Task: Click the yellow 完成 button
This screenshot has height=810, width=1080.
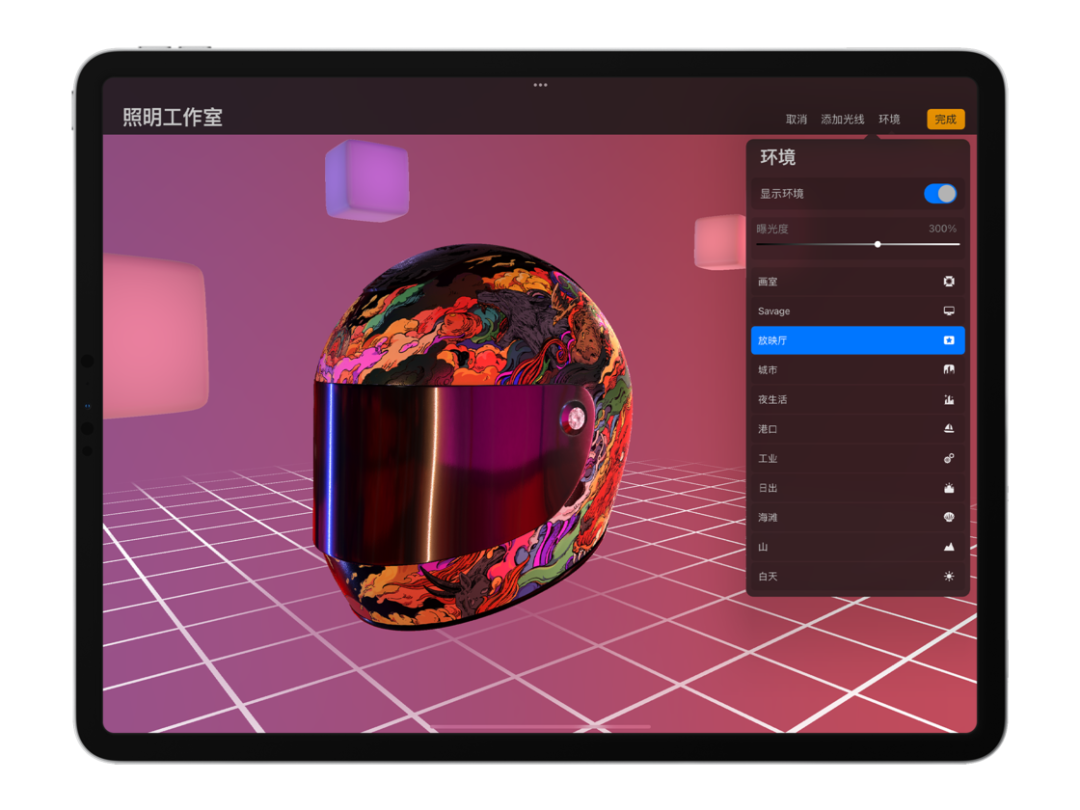Action: (x=946, y=119)
